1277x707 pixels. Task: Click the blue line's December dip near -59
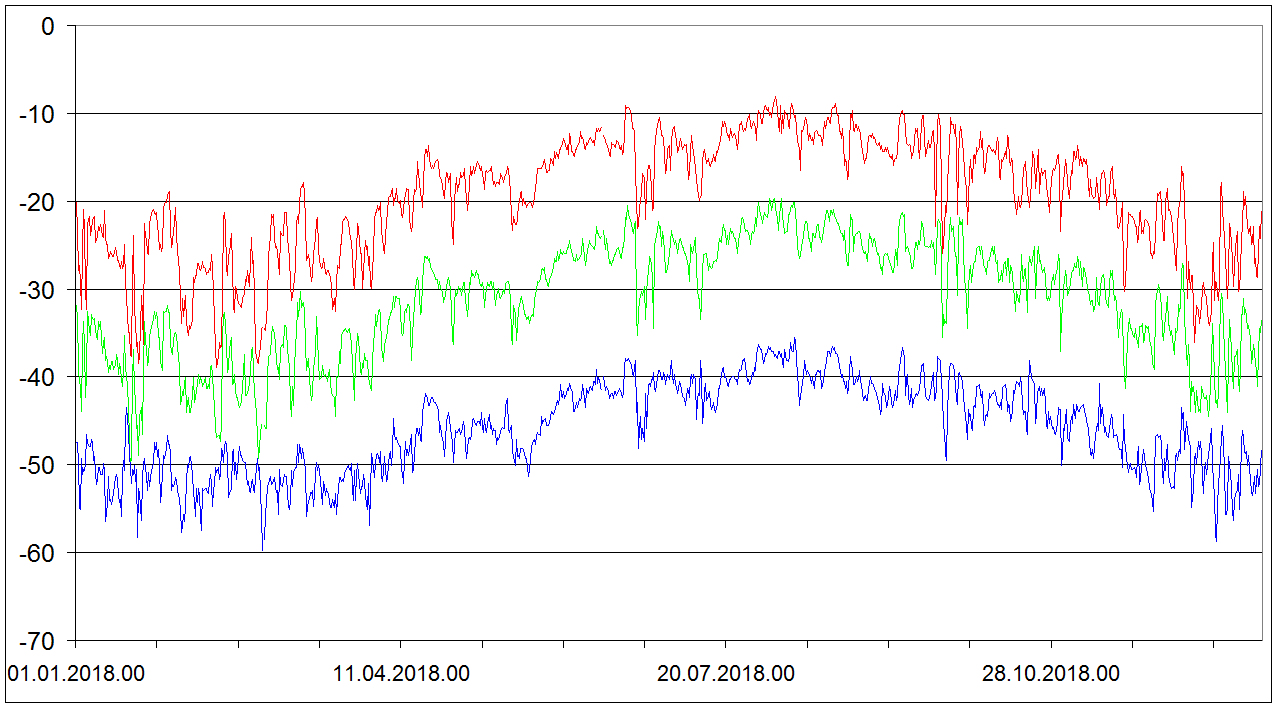pos(1216,540)
